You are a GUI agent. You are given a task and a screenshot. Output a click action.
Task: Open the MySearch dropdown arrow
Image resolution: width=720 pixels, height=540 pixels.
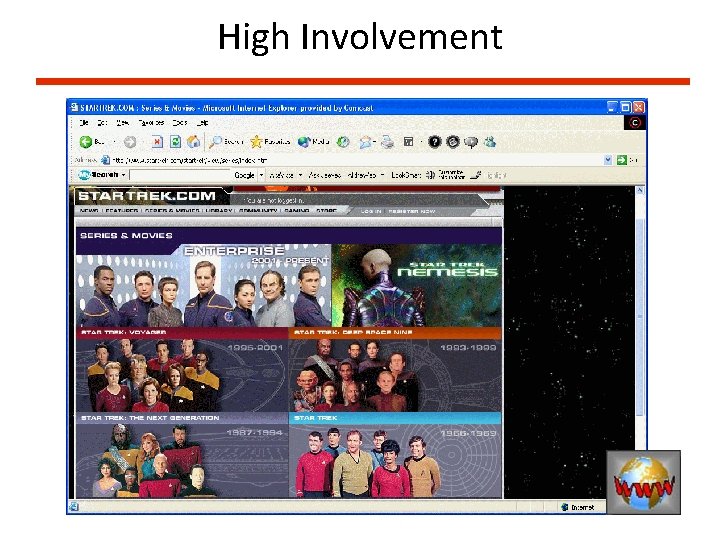pos(124,175)
